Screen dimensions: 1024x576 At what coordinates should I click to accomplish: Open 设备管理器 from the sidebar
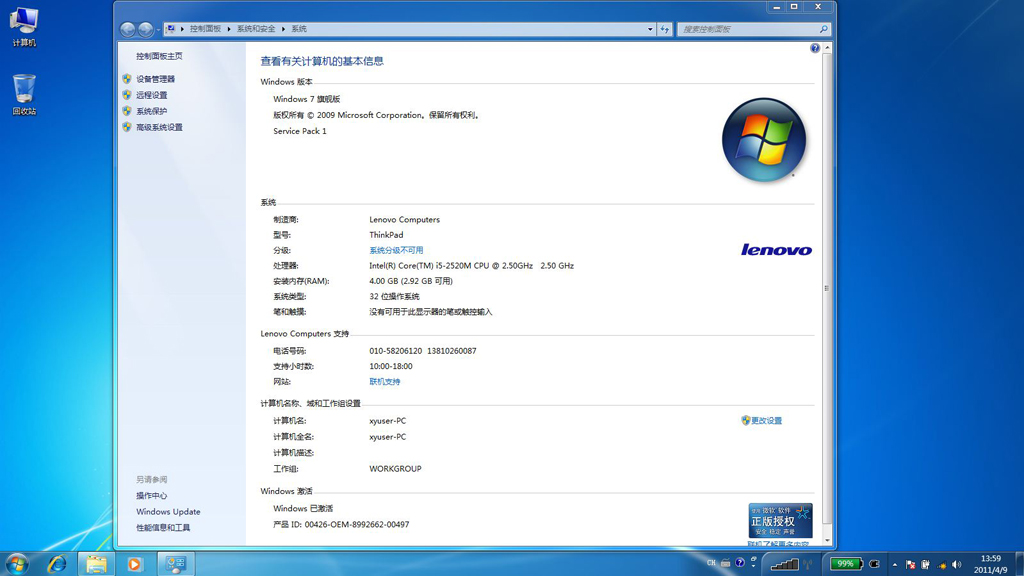pyautogui.click(x=155, y=79)
